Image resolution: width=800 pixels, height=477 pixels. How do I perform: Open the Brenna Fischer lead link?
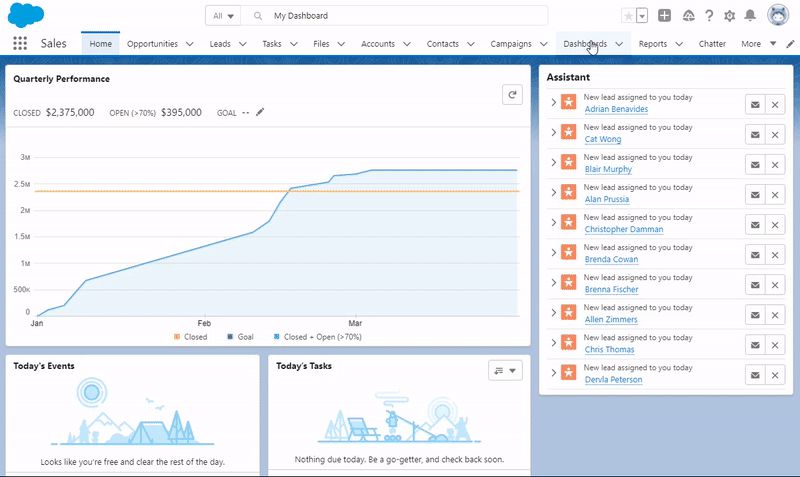click(x=611, y=290)
